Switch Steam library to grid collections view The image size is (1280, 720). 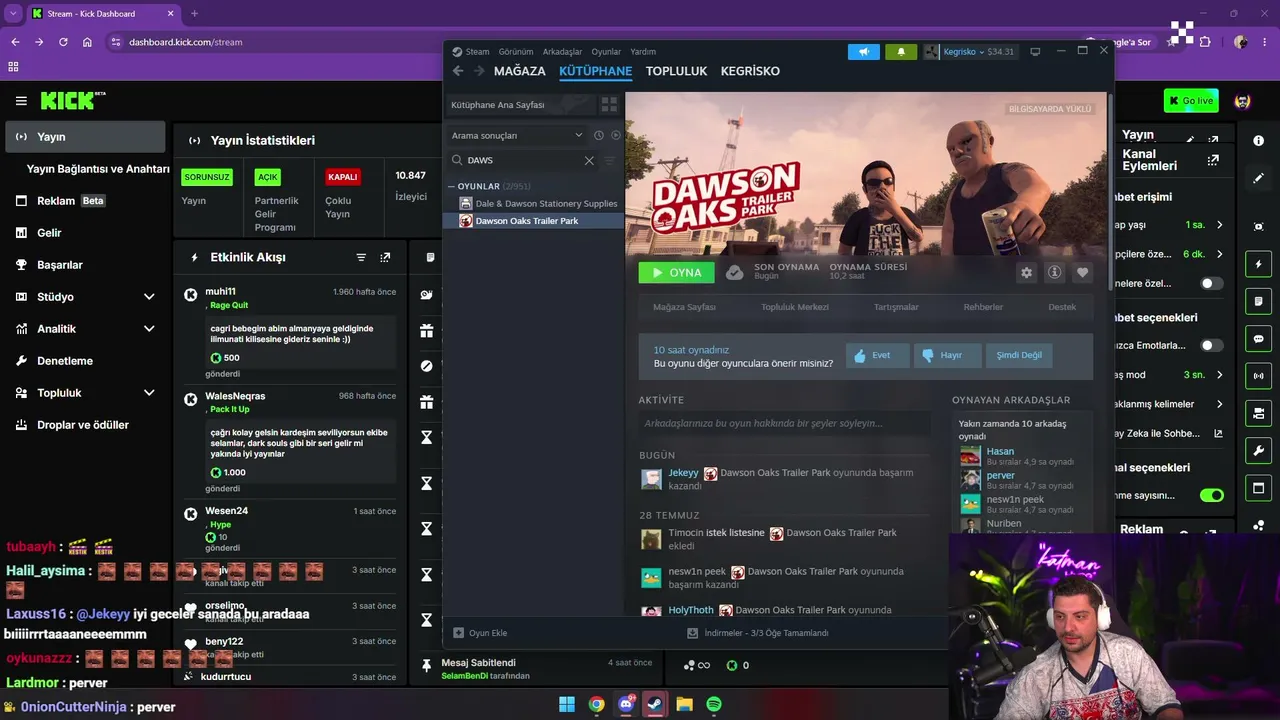click(x=609, y=104)
